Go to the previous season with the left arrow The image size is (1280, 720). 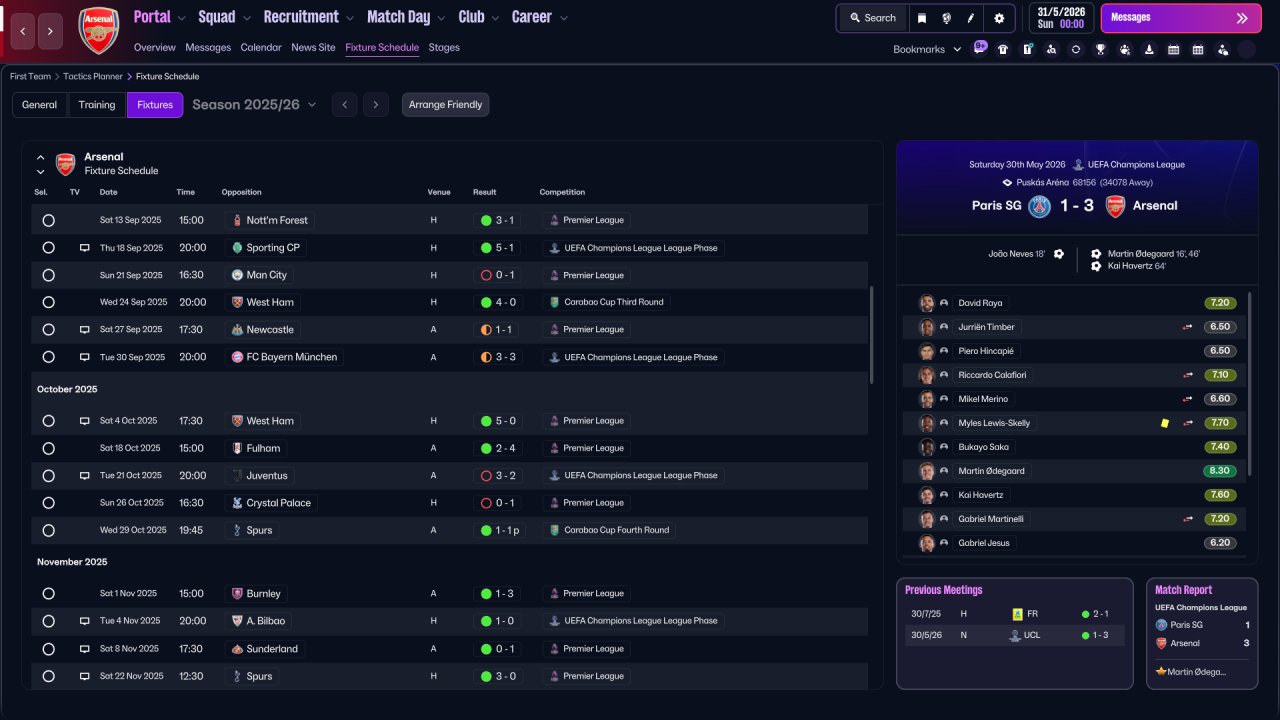click(x=344, y=105)
